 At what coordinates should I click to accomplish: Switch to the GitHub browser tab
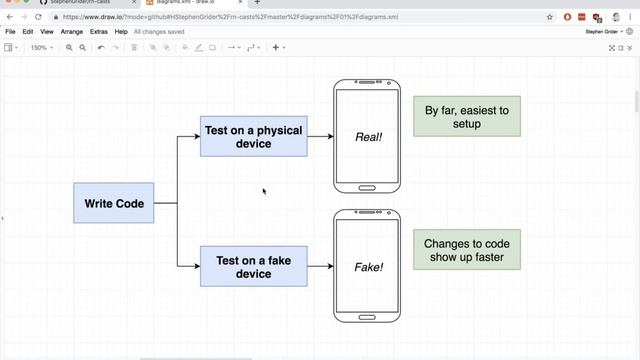point(87,2)
